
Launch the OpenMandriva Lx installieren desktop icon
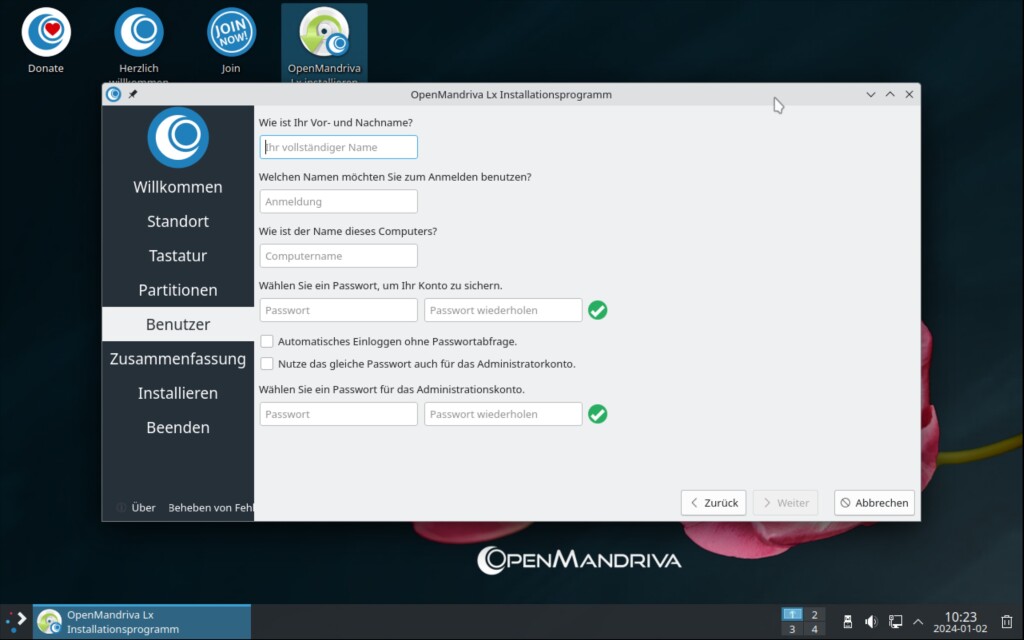pyautogui.click(x=324, y=43)
